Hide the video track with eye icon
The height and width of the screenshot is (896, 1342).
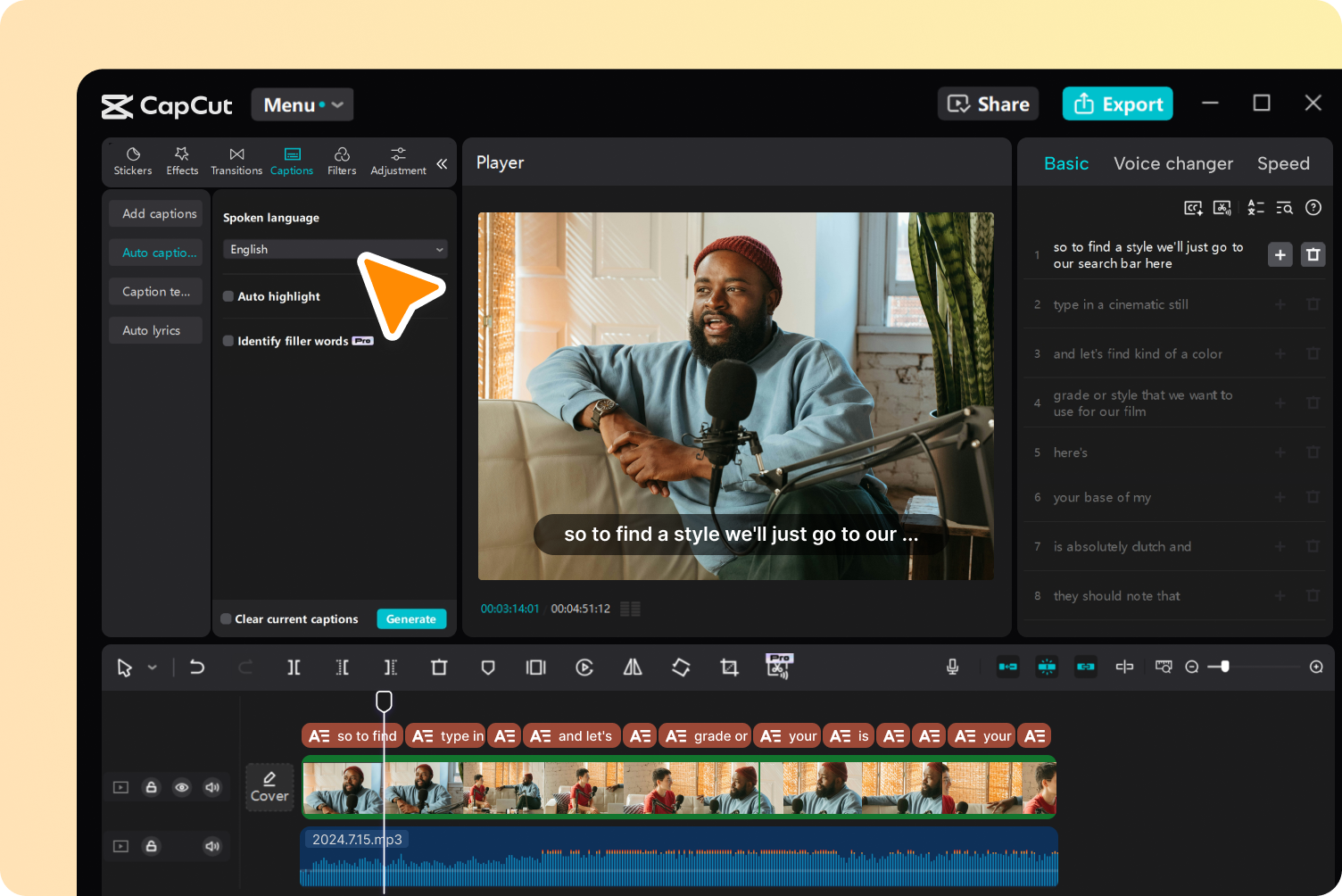click(181, 787)
